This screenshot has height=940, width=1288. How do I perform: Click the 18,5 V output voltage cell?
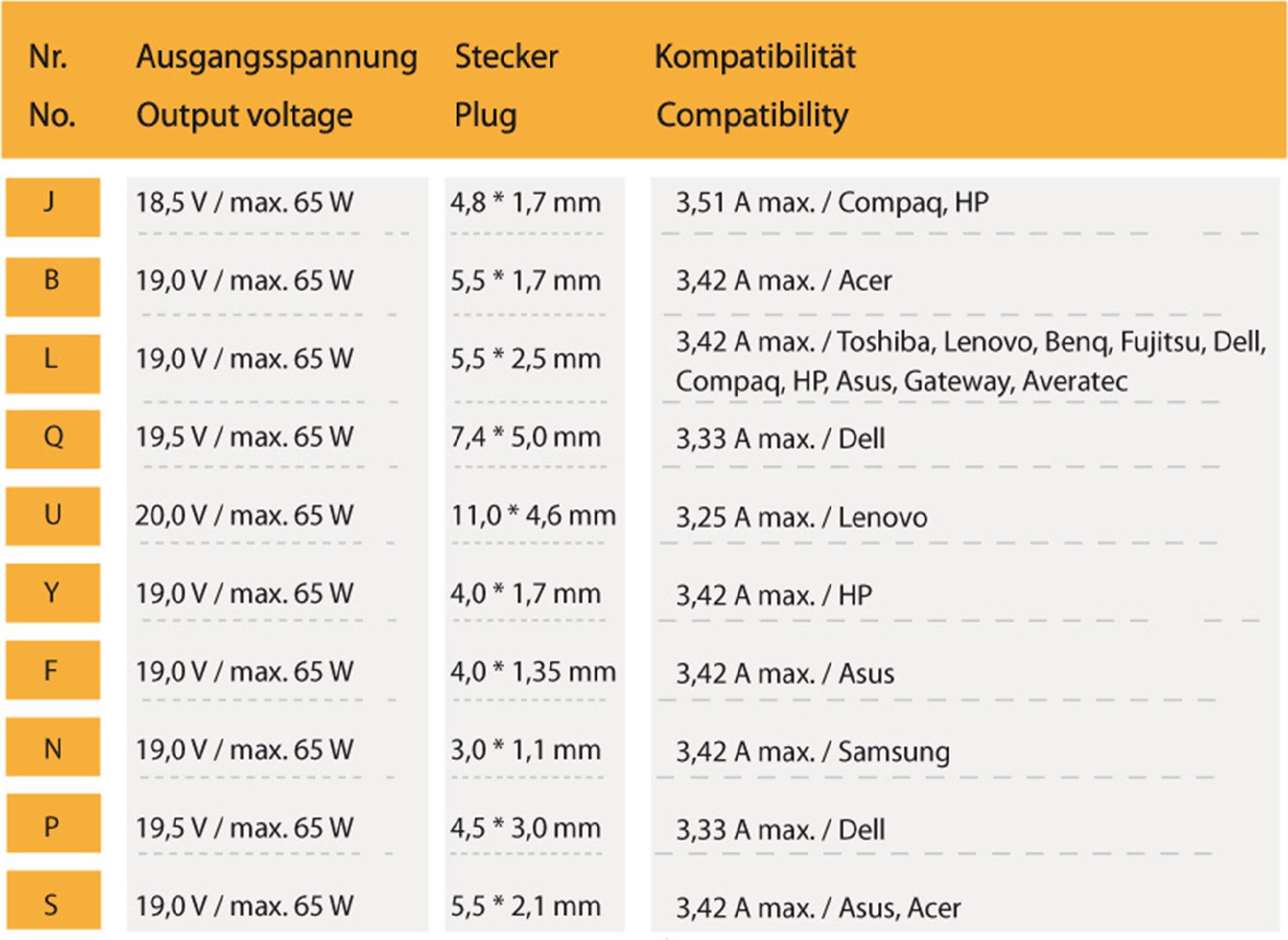[x=244, y=203]
